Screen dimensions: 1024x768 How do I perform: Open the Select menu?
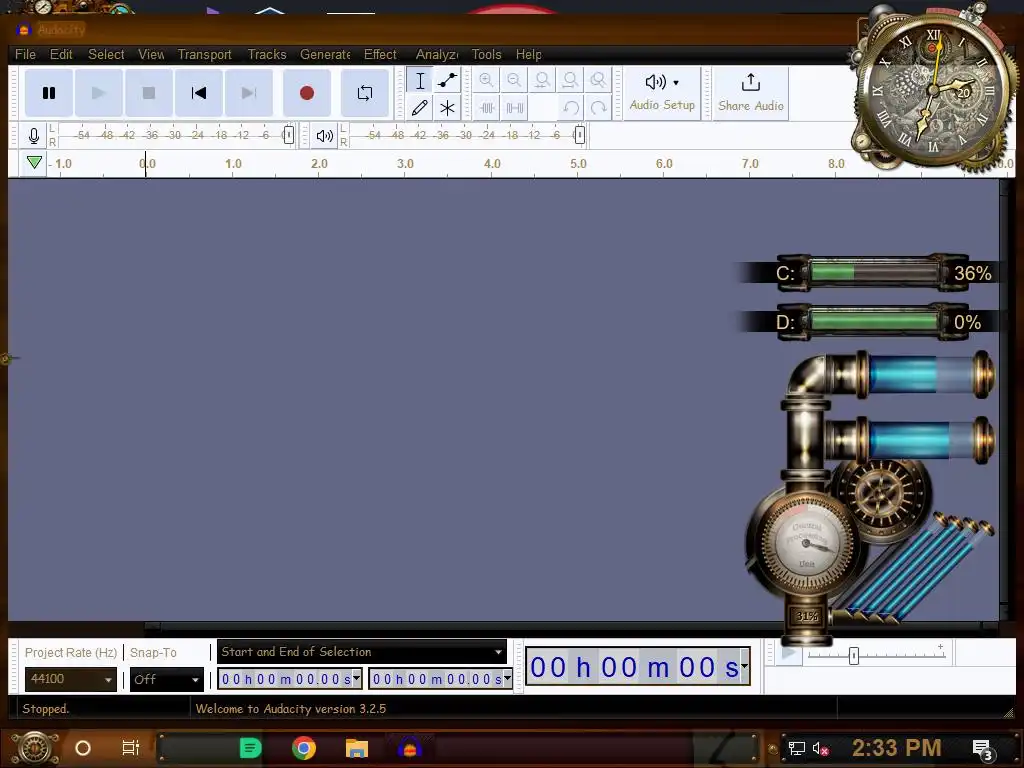click(106, 54)
